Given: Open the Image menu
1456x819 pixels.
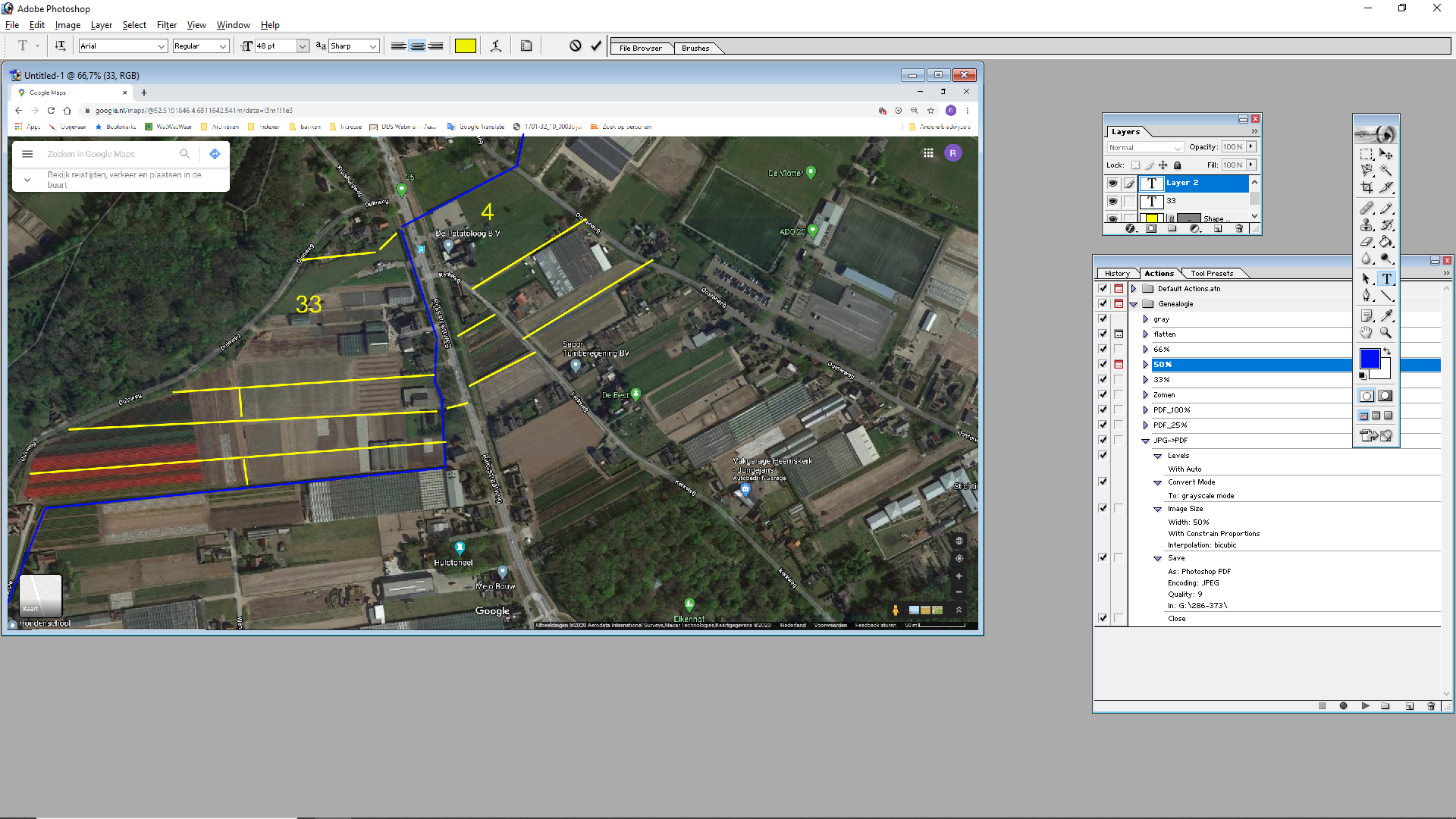Looking at the screenshot, I should tap(67, 25).
